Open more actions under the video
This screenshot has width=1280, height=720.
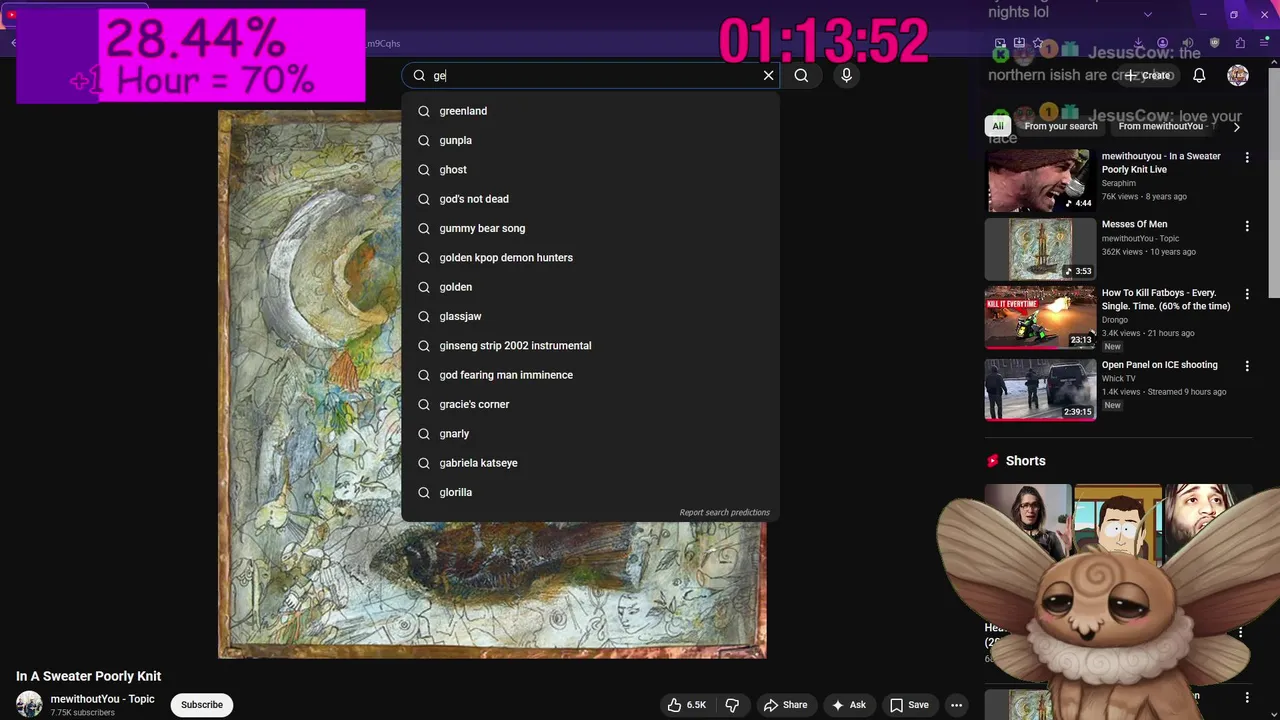pos(956,705)
